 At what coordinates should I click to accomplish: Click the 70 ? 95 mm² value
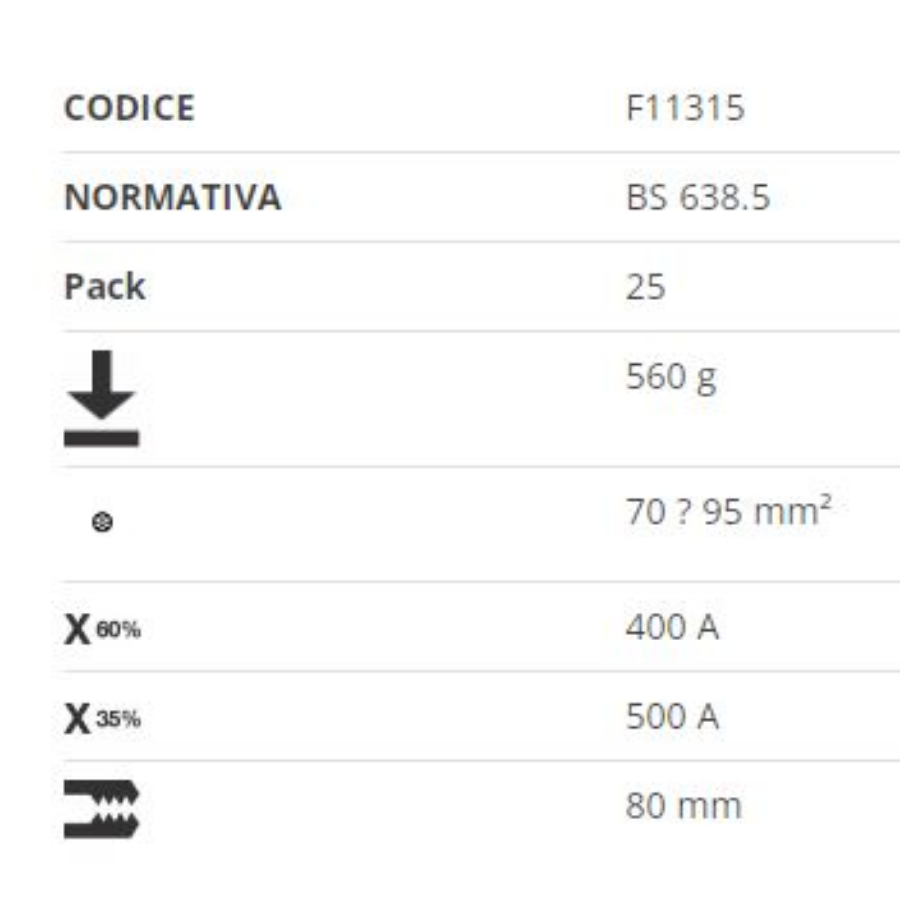point(729,510)
